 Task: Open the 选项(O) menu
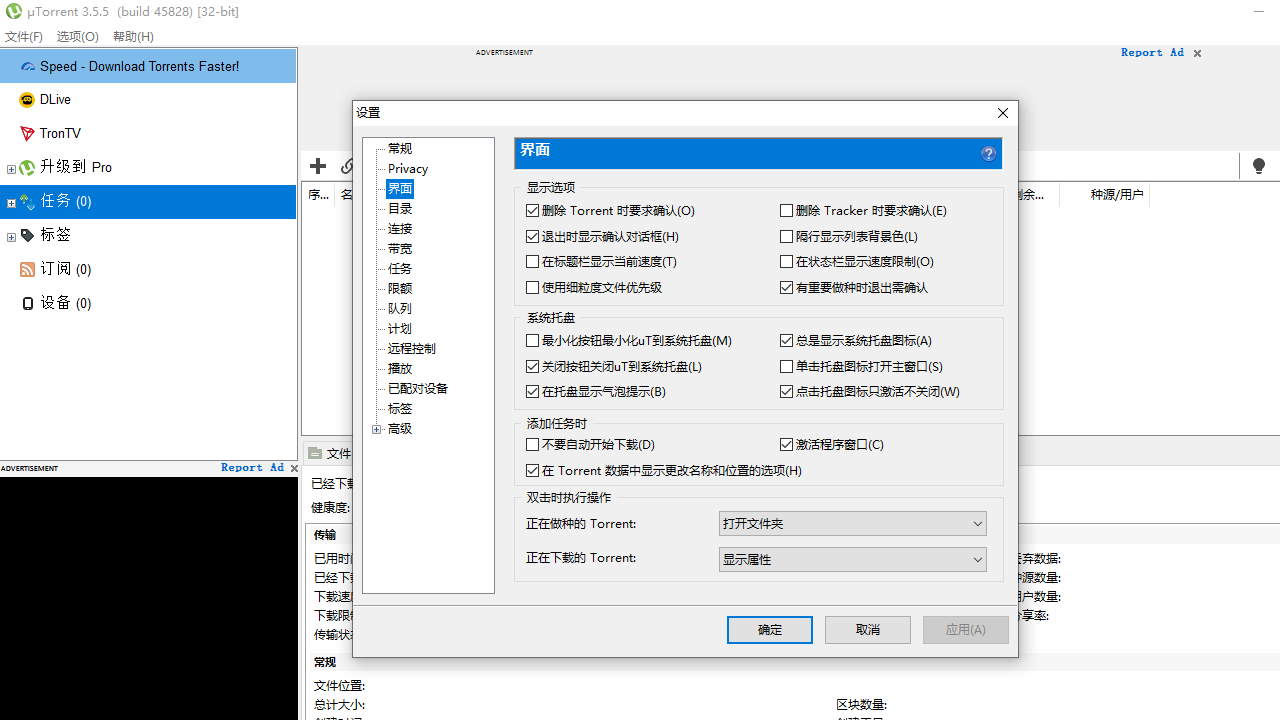click(77, 36)
